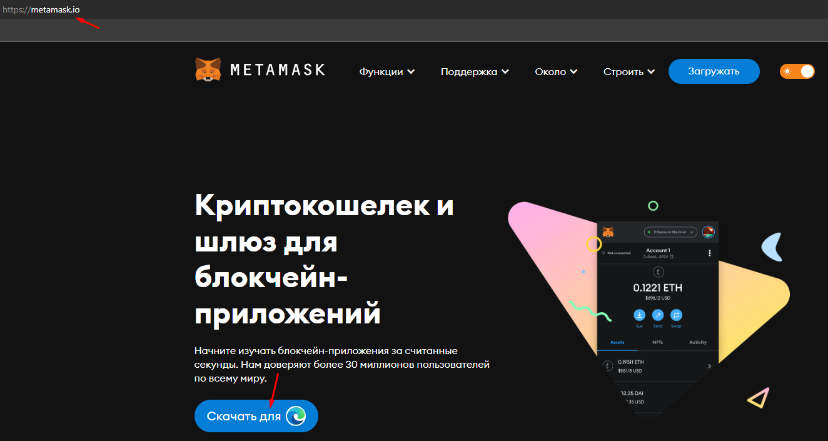828x441 pixels.
Task: Click the paragraph about 30 миллионов пользователей
Action: click(342, 364)
